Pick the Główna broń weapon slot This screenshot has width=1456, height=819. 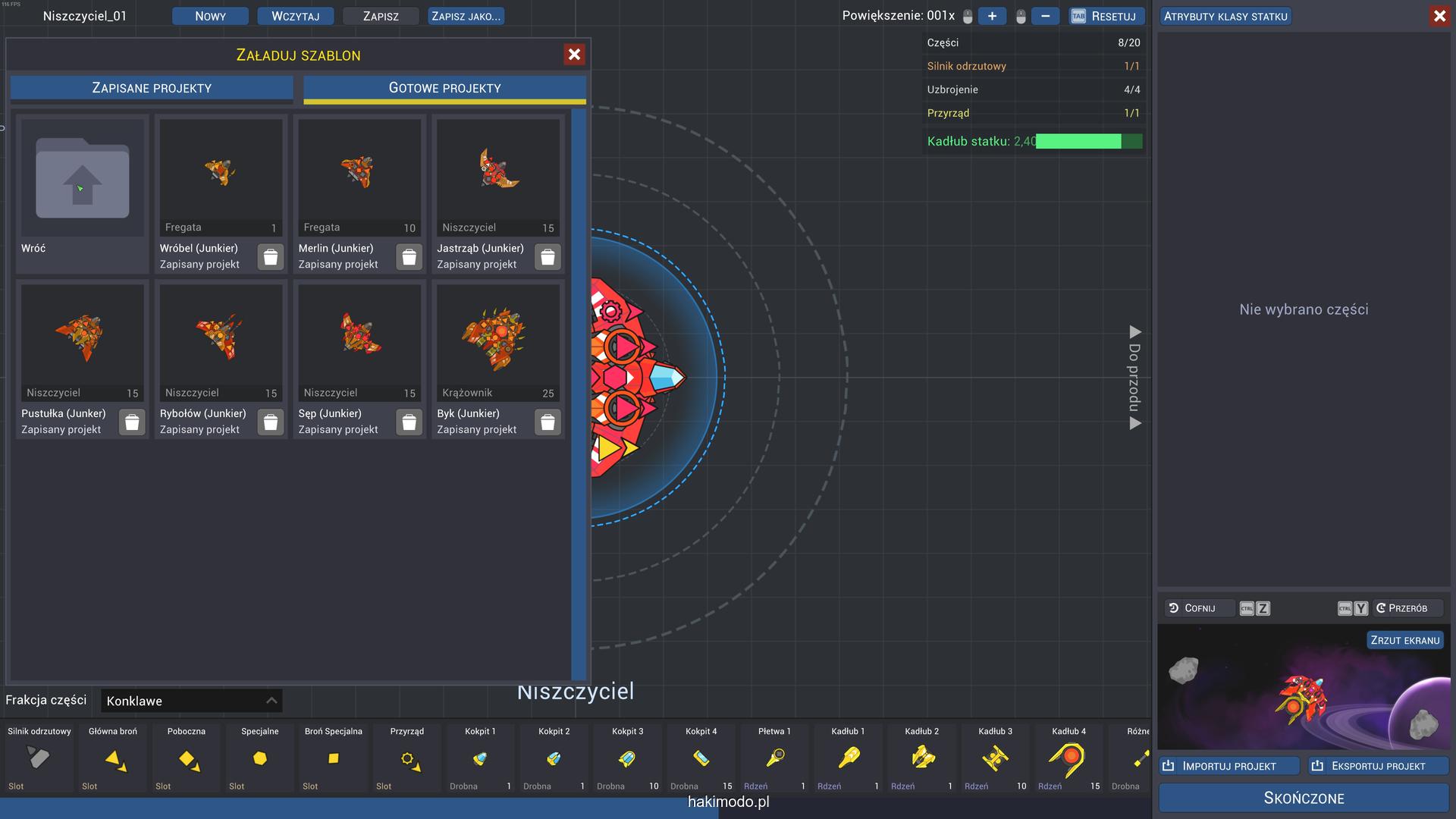pyautogui.click(x=113, y=758)
